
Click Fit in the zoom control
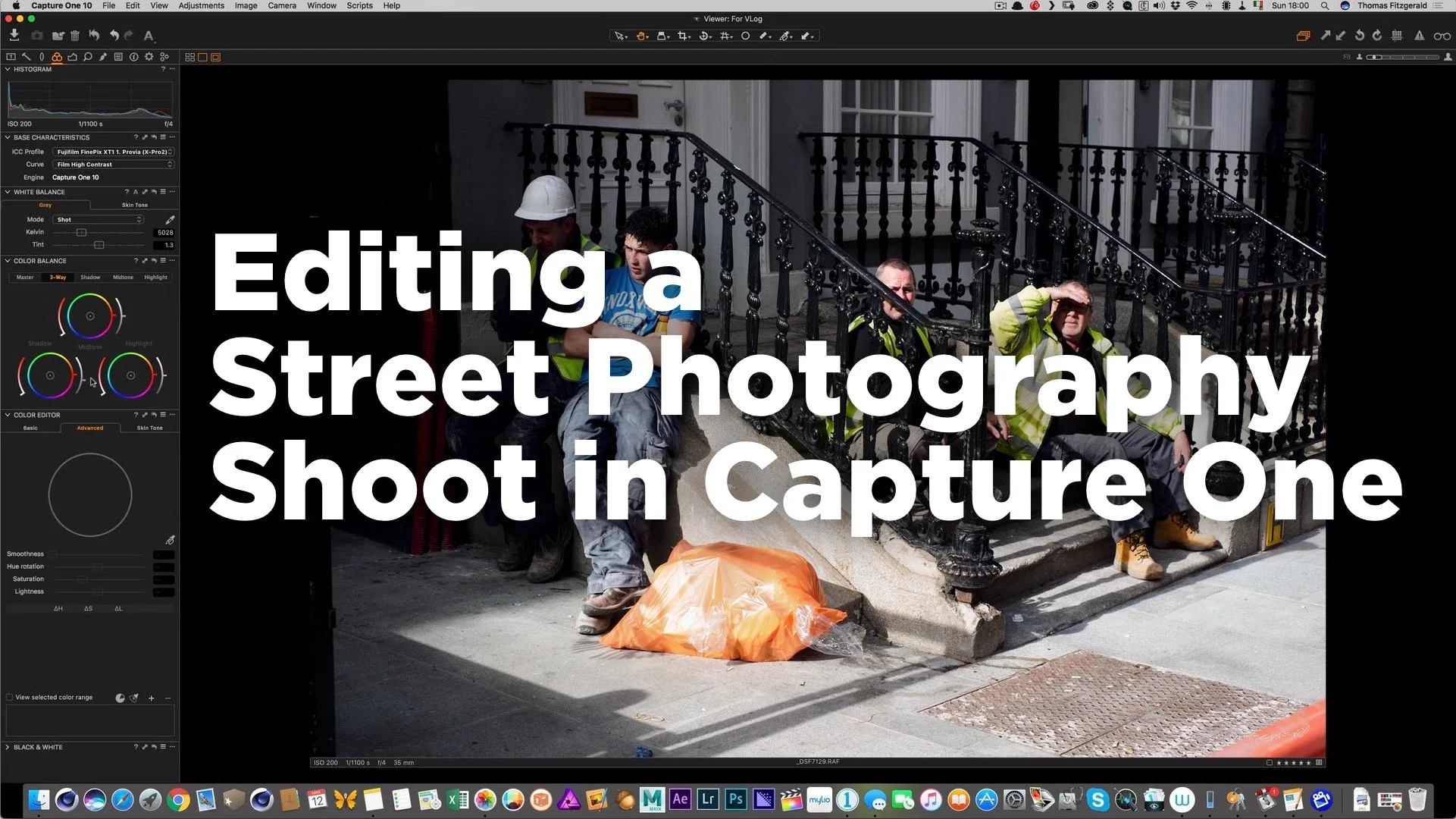click(1347, 57)
